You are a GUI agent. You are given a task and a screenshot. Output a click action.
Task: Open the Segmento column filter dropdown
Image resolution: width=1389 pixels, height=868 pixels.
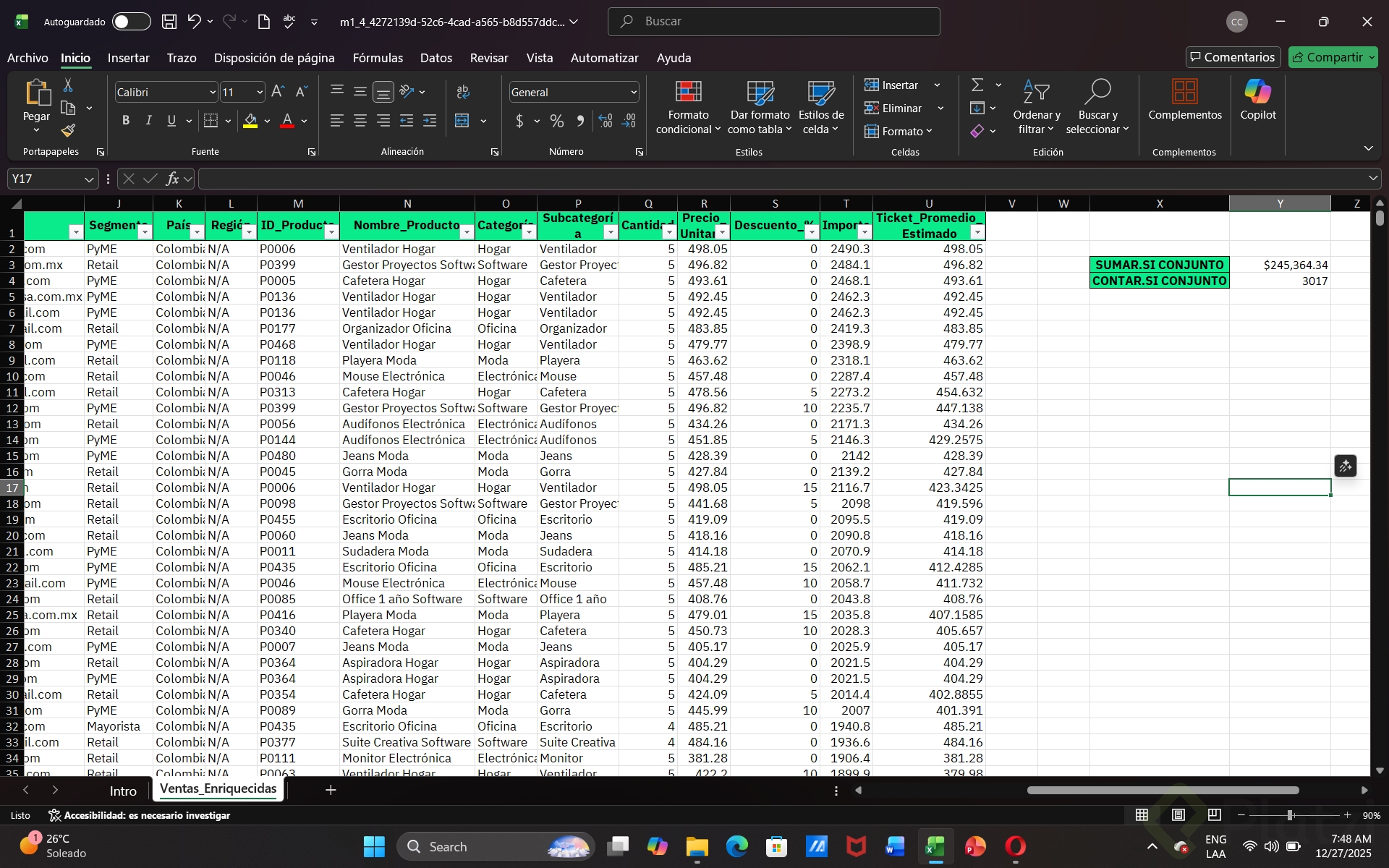(x=145, y=231)
